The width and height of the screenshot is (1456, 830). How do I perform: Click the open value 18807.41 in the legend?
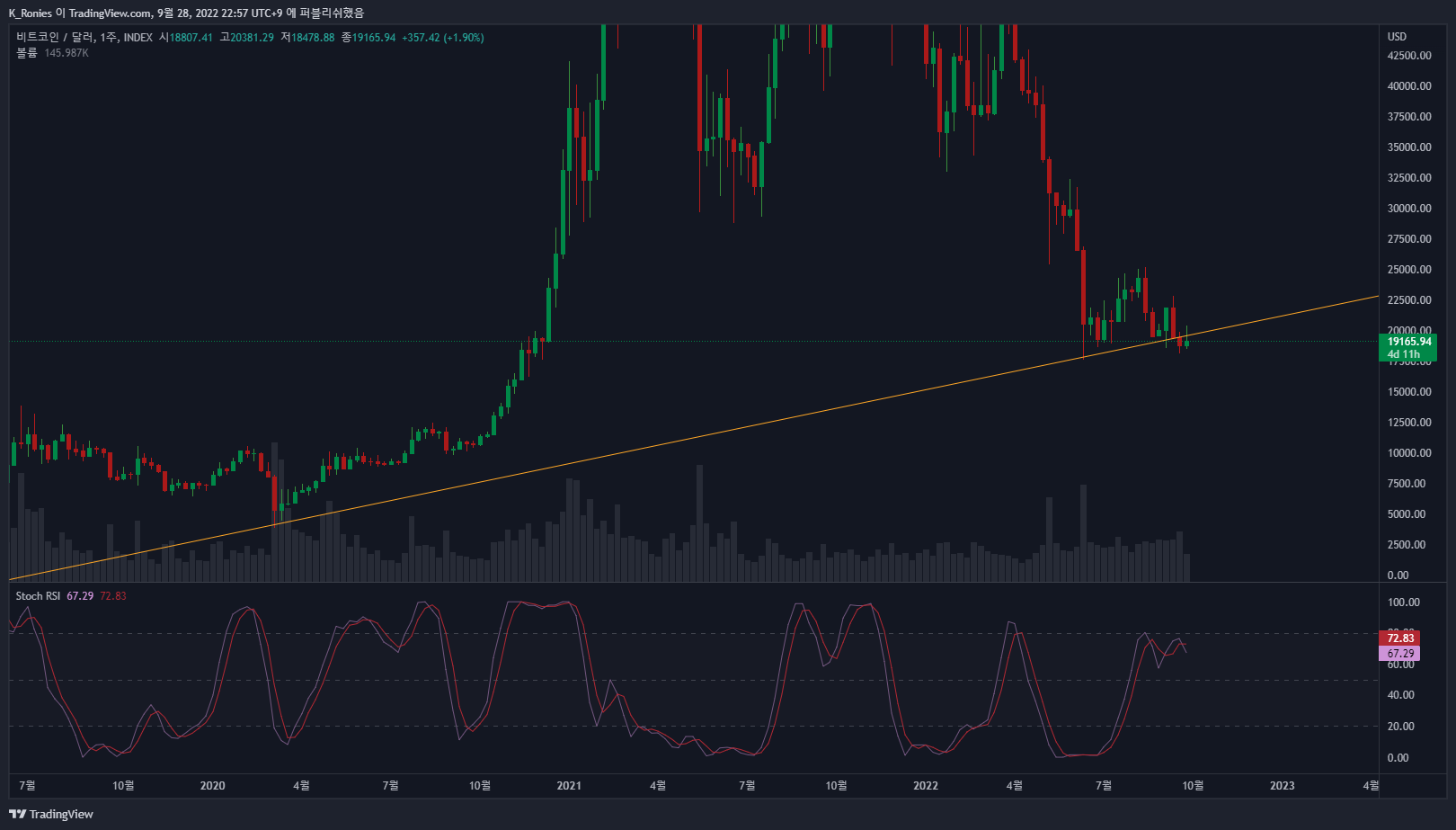click(x=191, y=37)
